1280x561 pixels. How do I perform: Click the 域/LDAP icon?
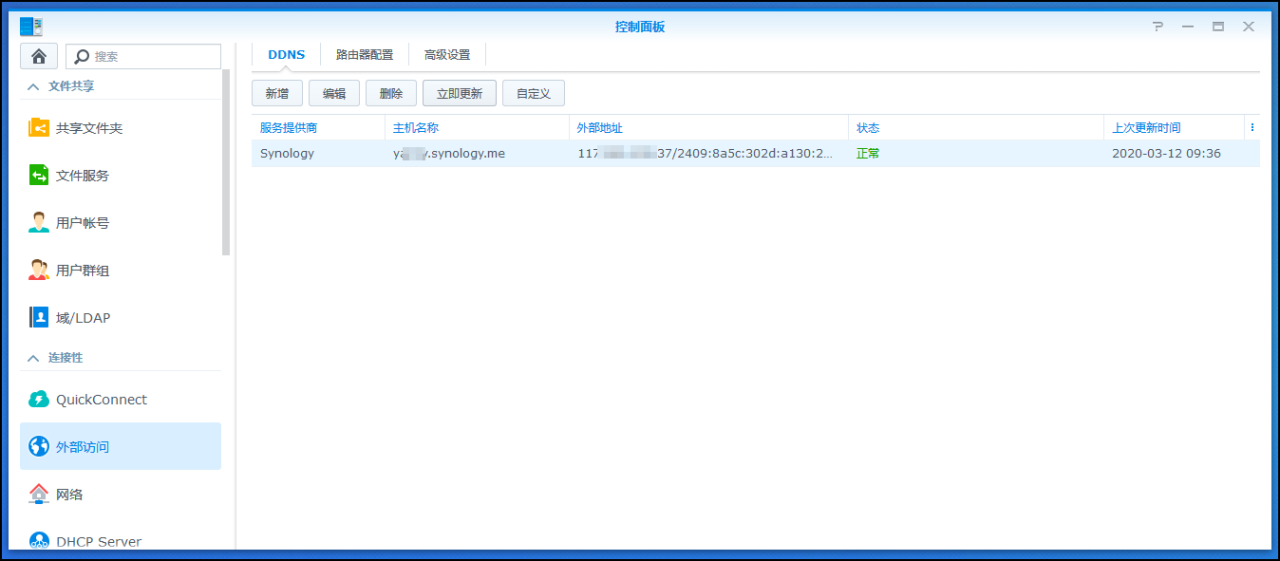click(39, 317)
